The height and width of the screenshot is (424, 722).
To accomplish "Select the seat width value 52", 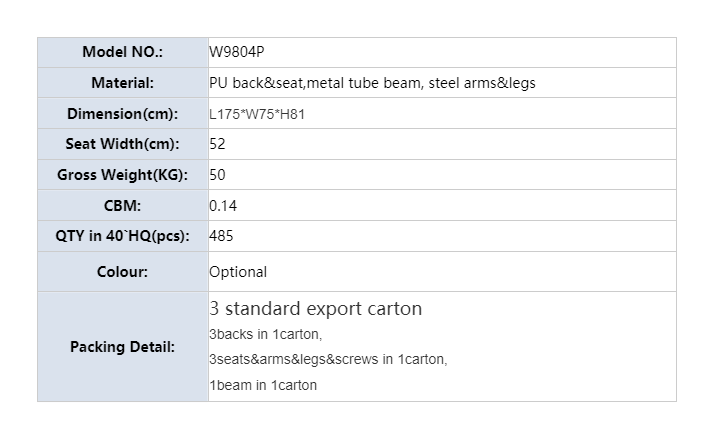I will coord(218,144).
